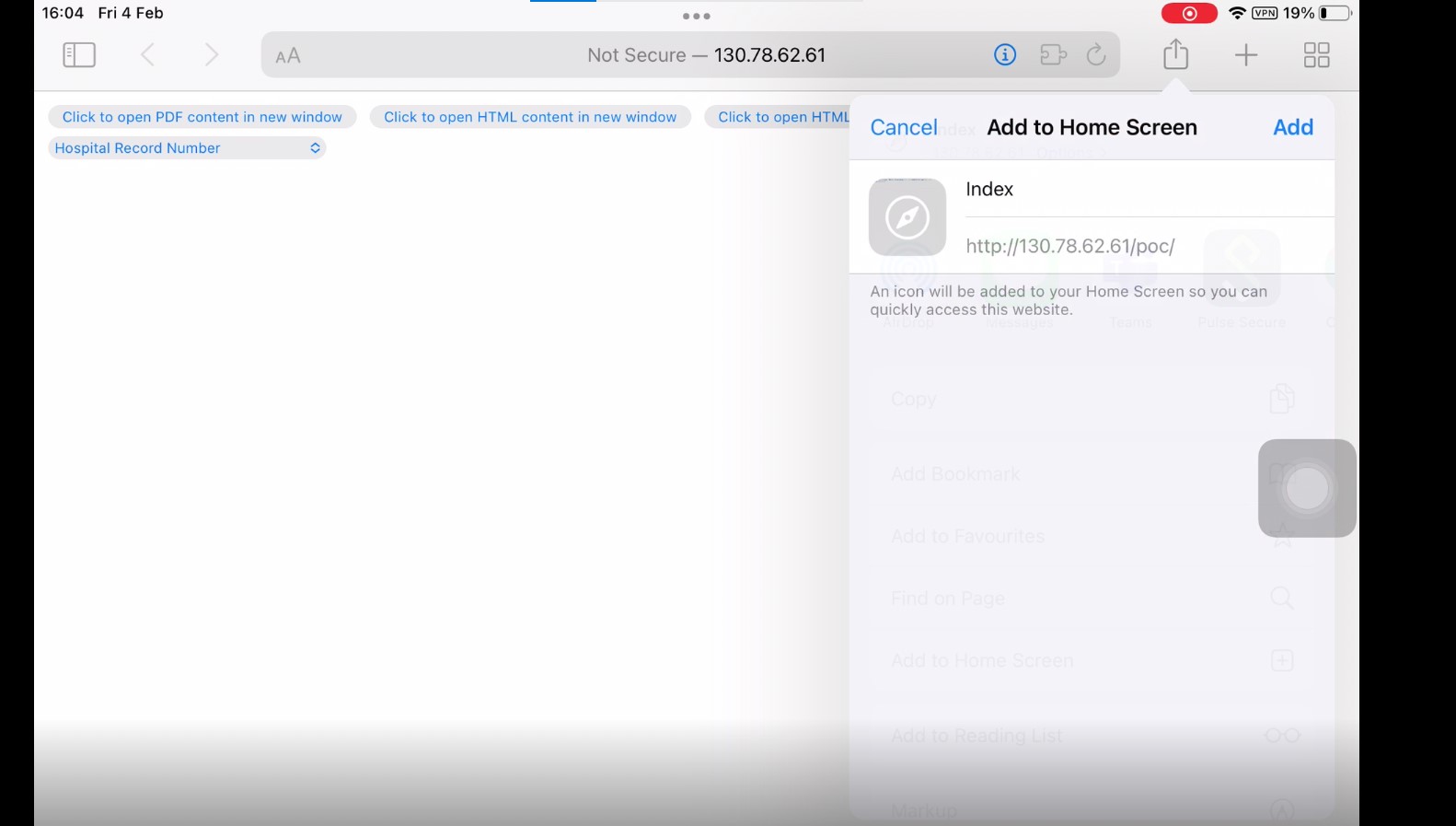
Task: Tap the three-dot multitasking control
Action: 697,16
